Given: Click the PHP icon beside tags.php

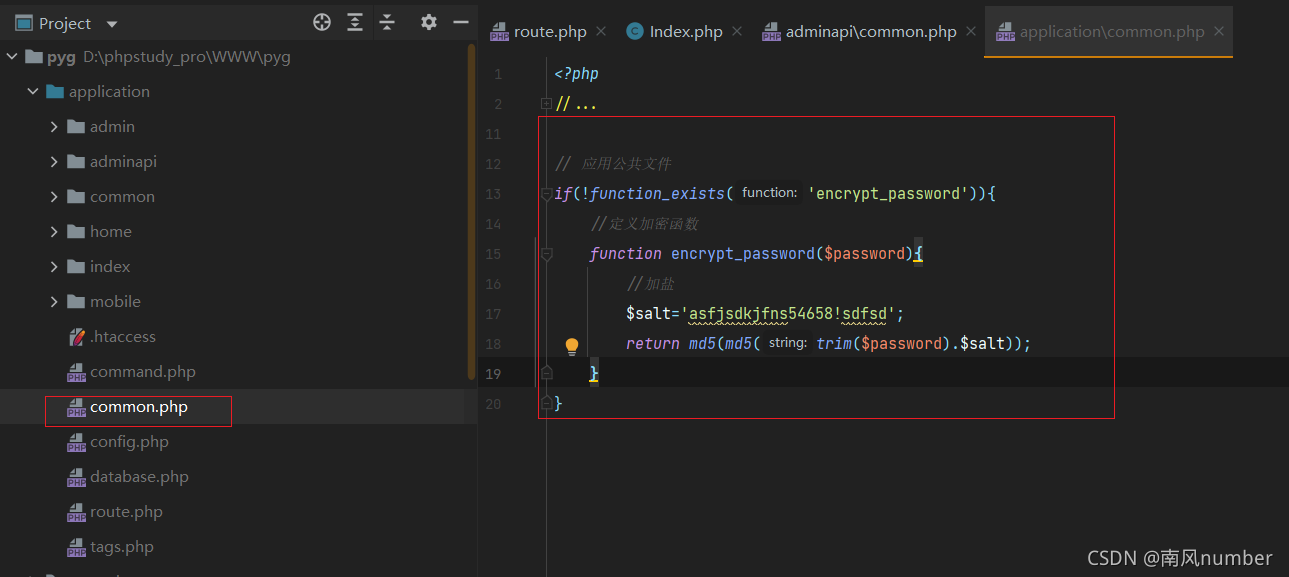Looking at the screenshot, I should [76, 548].
